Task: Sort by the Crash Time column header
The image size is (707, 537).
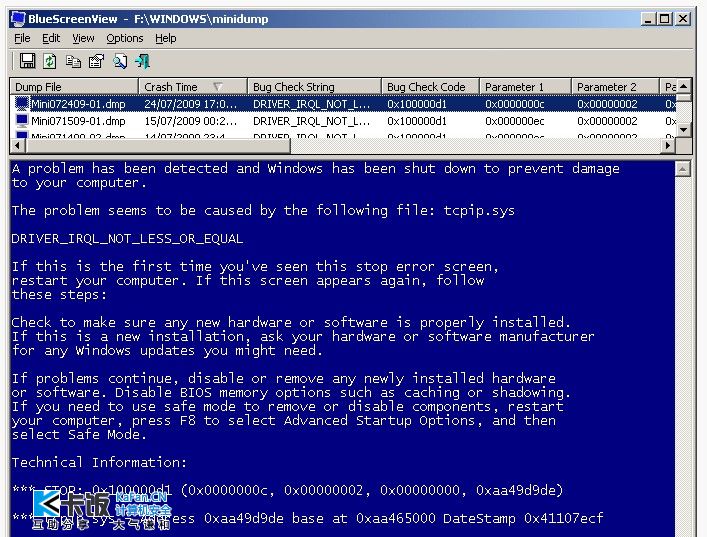Action: [x=193, y=87]
